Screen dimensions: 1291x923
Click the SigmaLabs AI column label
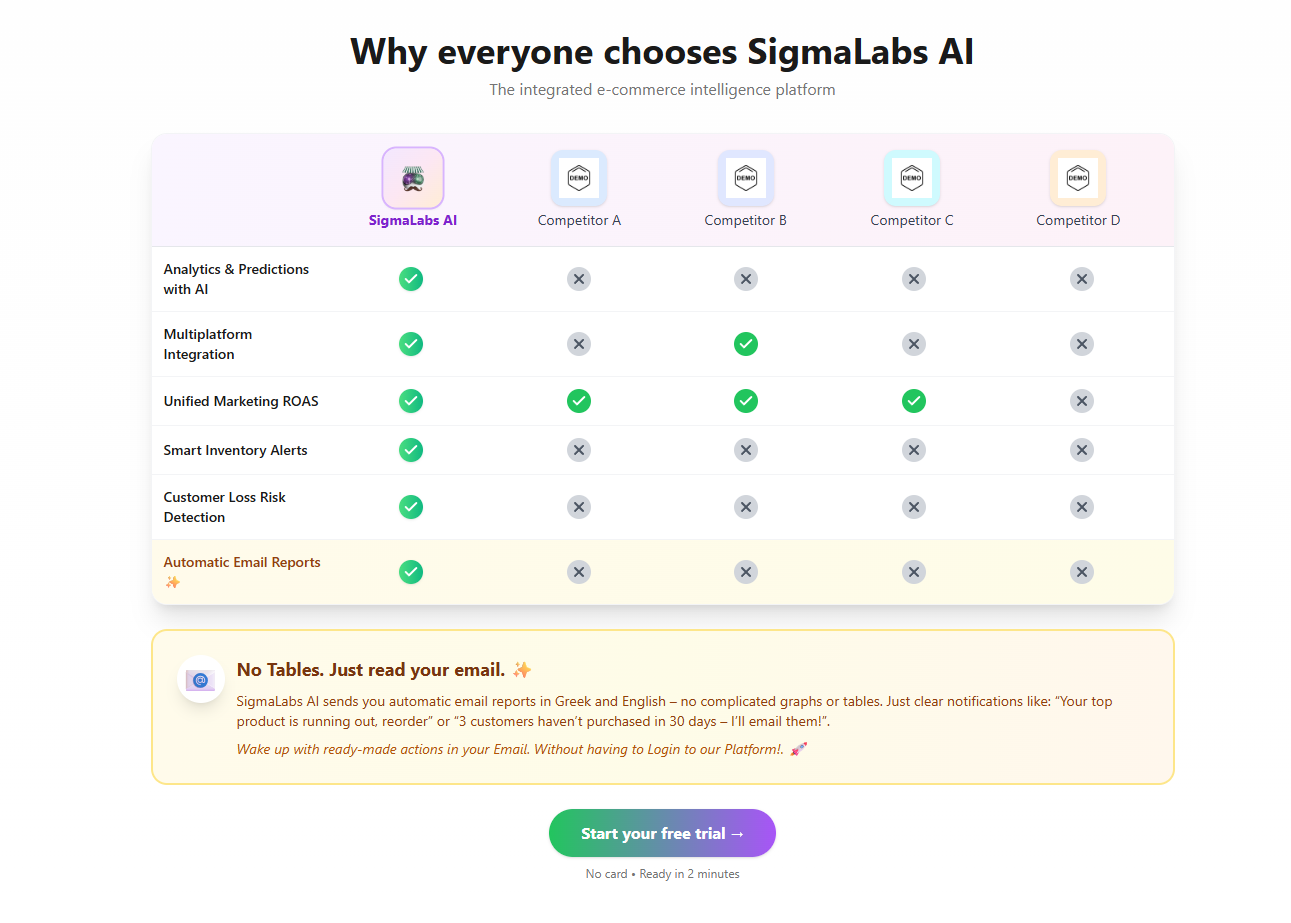[x=413, y=220]
